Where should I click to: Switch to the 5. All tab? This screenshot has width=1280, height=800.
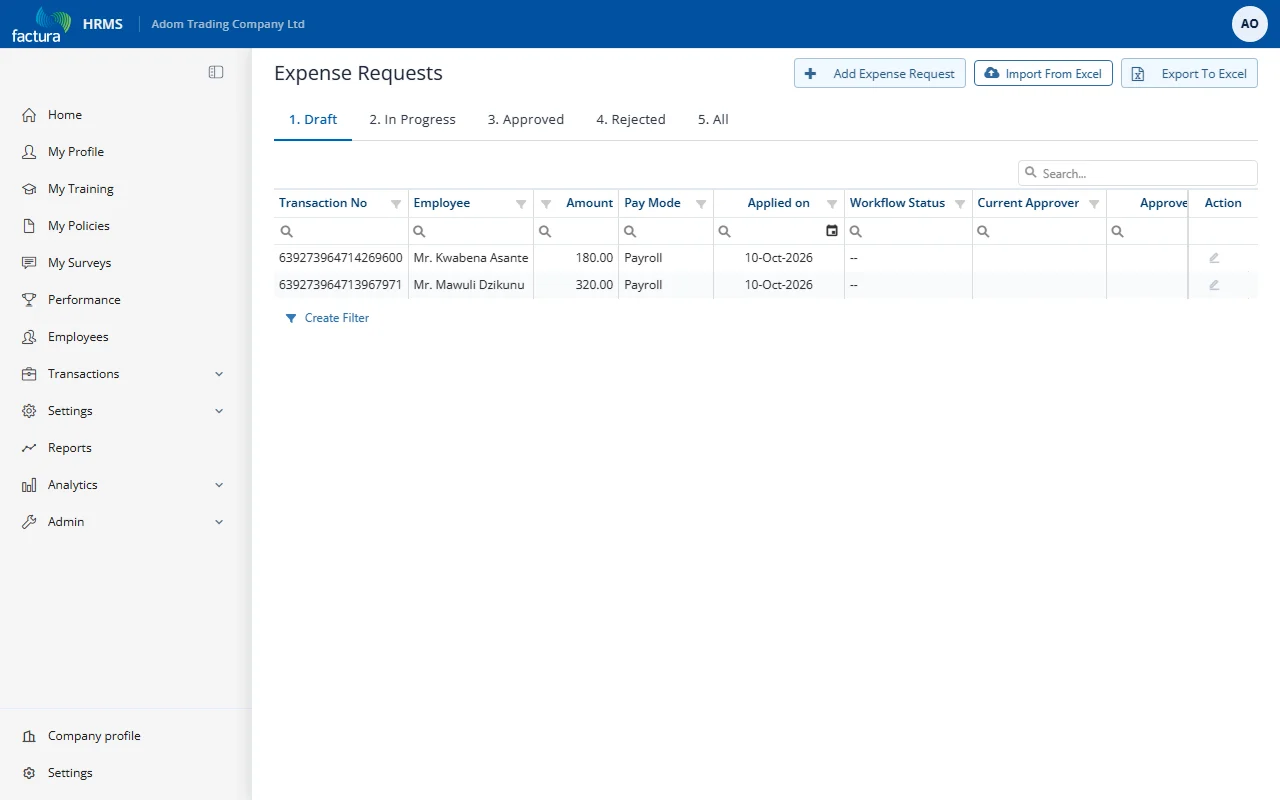[x=713, y=120]
